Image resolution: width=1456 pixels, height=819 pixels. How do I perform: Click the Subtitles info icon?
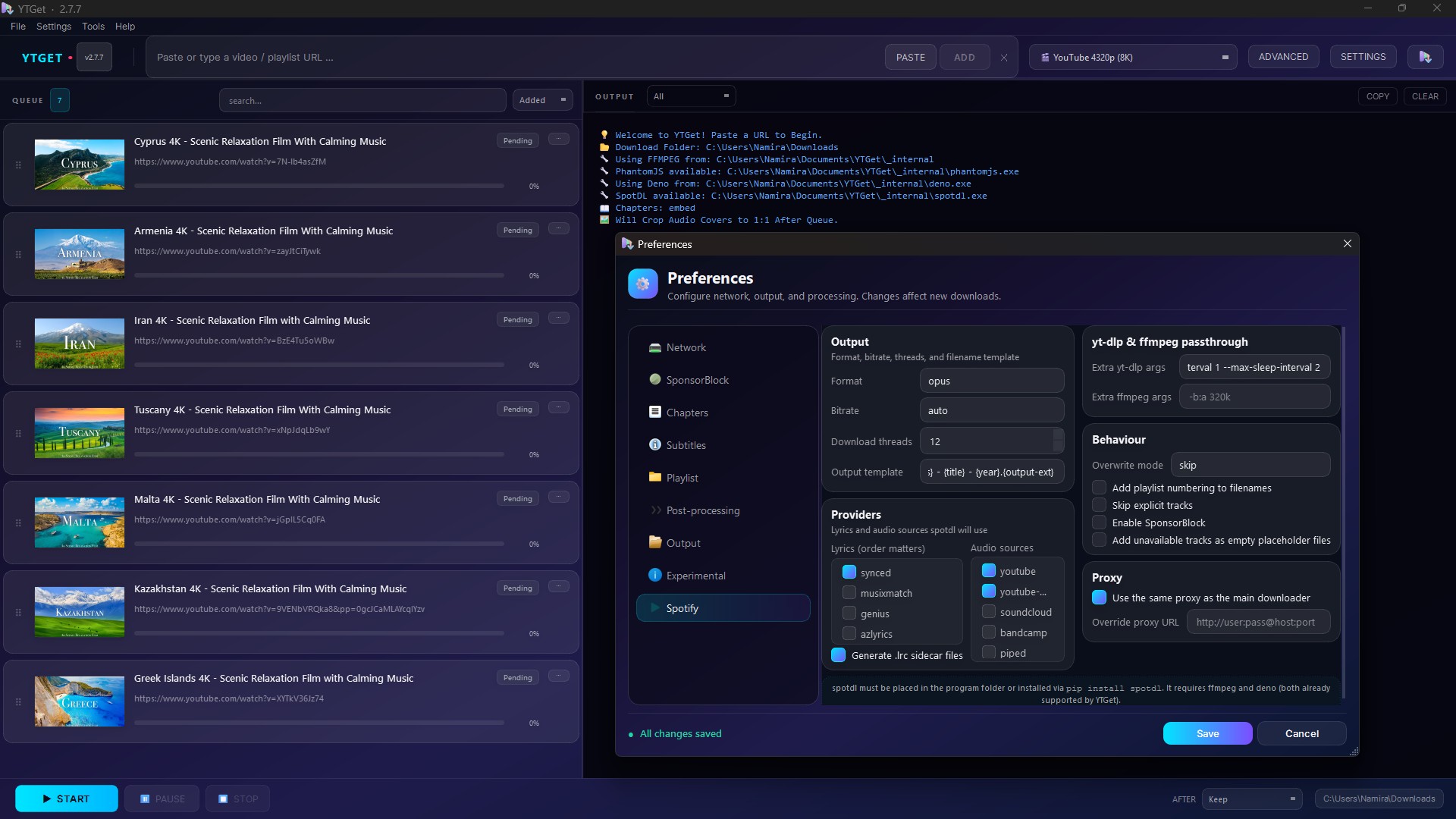pyautogui.click(x=655, y=444)
